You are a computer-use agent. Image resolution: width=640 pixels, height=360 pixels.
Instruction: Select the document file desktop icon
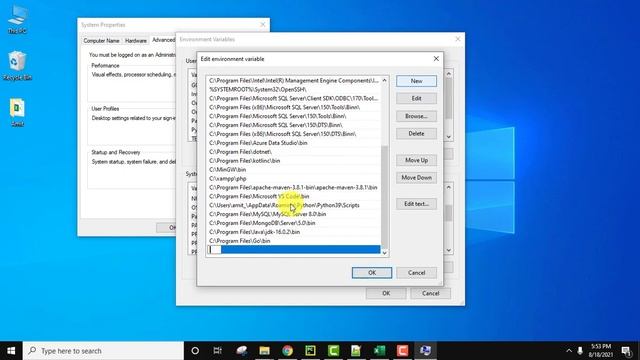(17, 113)
